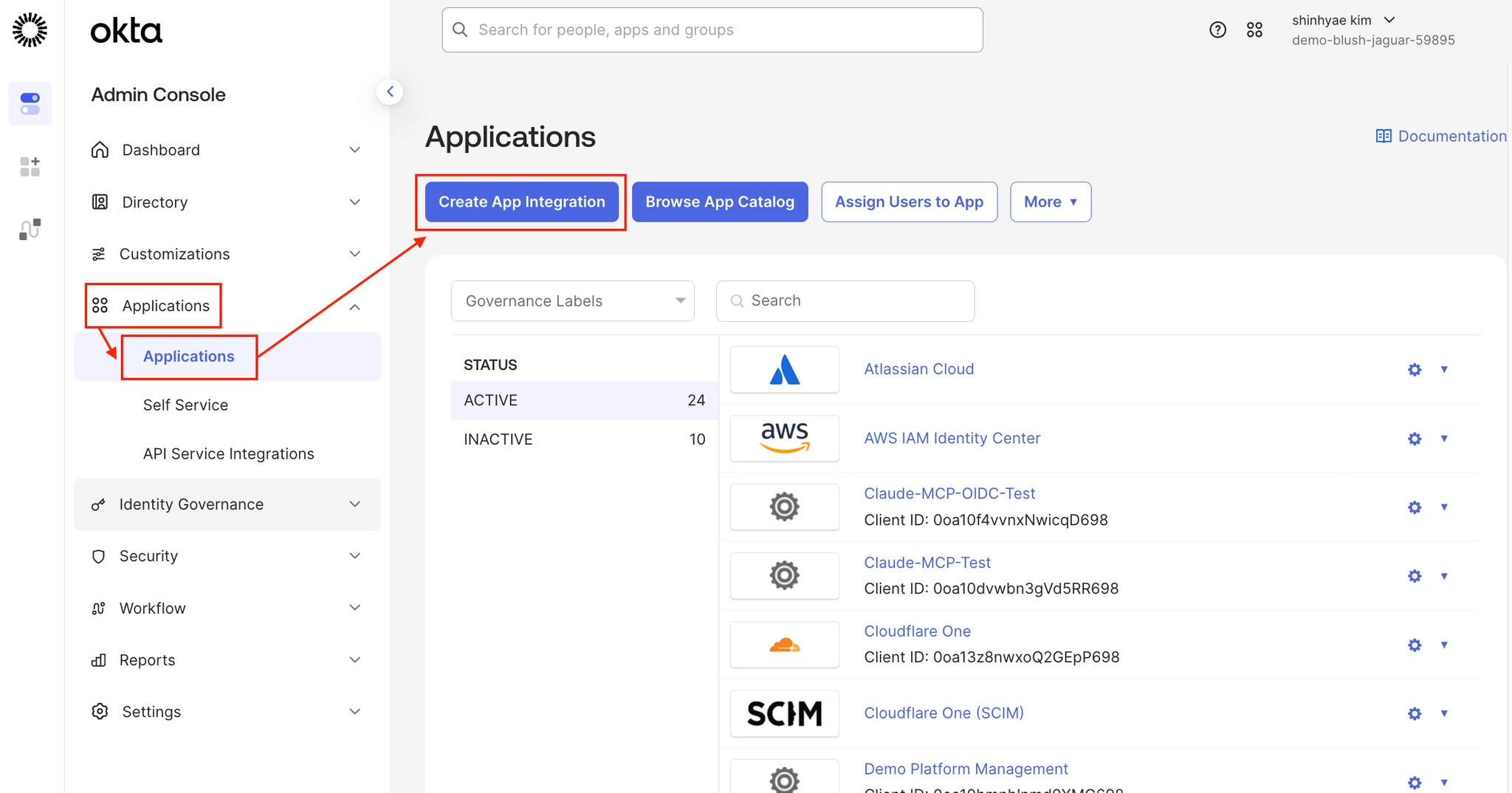The width and height of the screenshot is (1512, 793).
Task: Open settings gear for AWS IAM Identity Center
Action: click(1415, 439)
